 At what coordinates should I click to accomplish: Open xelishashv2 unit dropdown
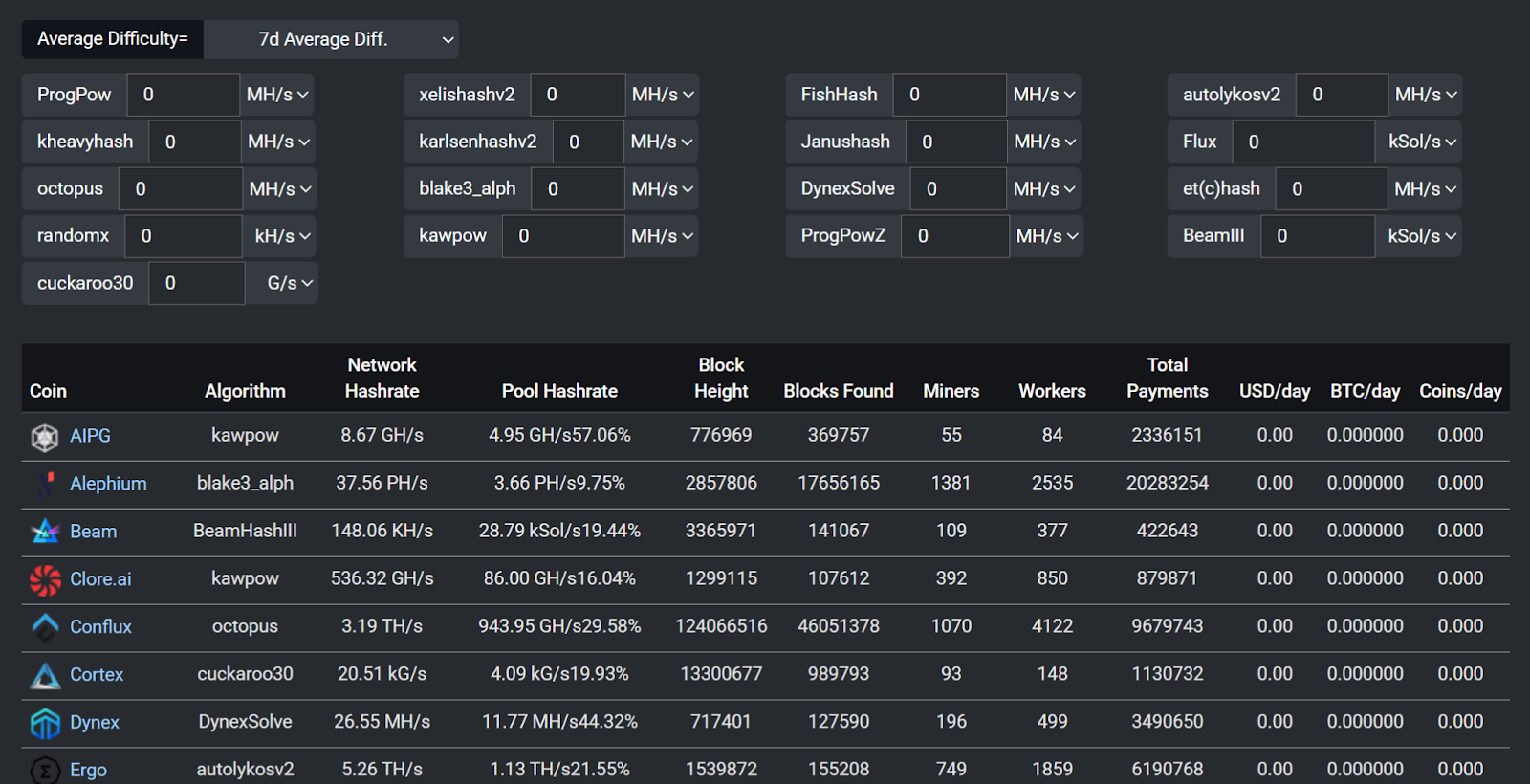click(662, 95)
